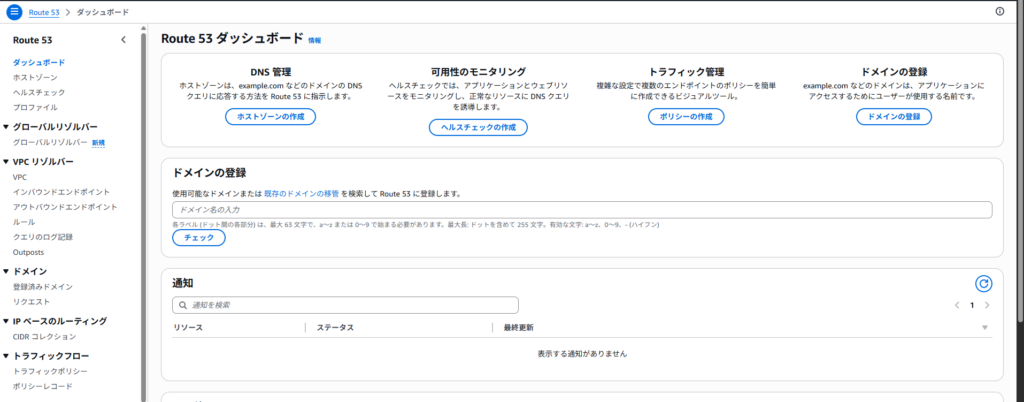Viewport: 1024px width, 402px height.
Task: Open the hamburger navigation menu icon
Action: [14, 11]
